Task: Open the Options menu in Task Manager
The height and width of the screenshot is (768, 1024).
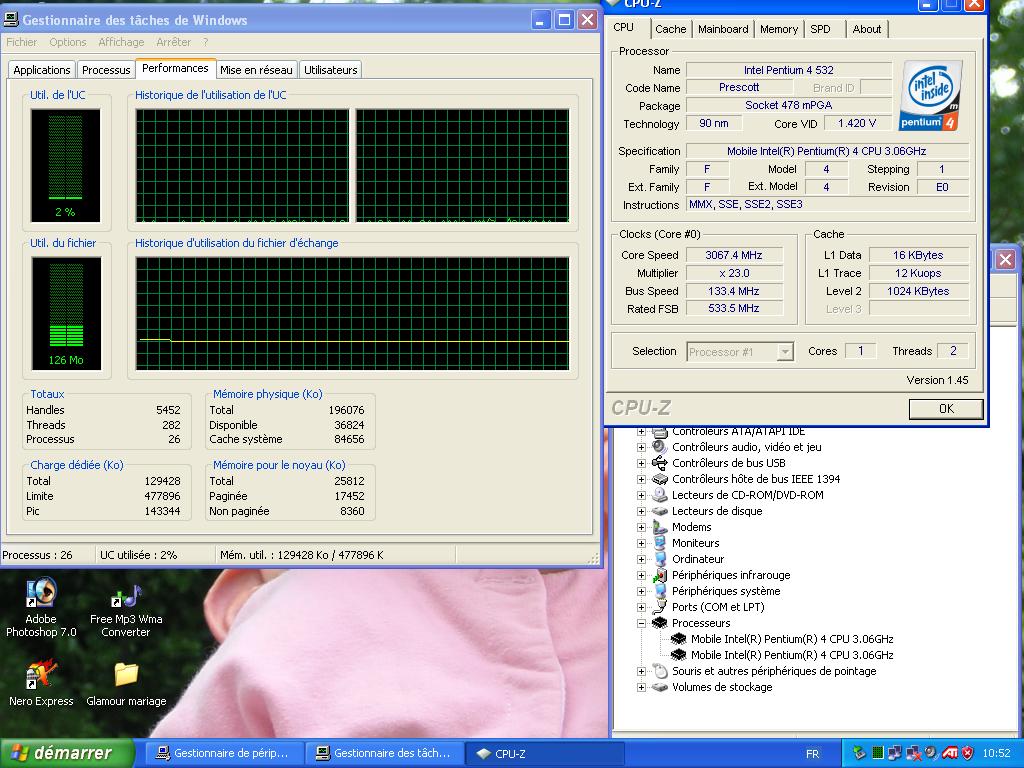Action: pyautogui.click(x=68, y=42)
